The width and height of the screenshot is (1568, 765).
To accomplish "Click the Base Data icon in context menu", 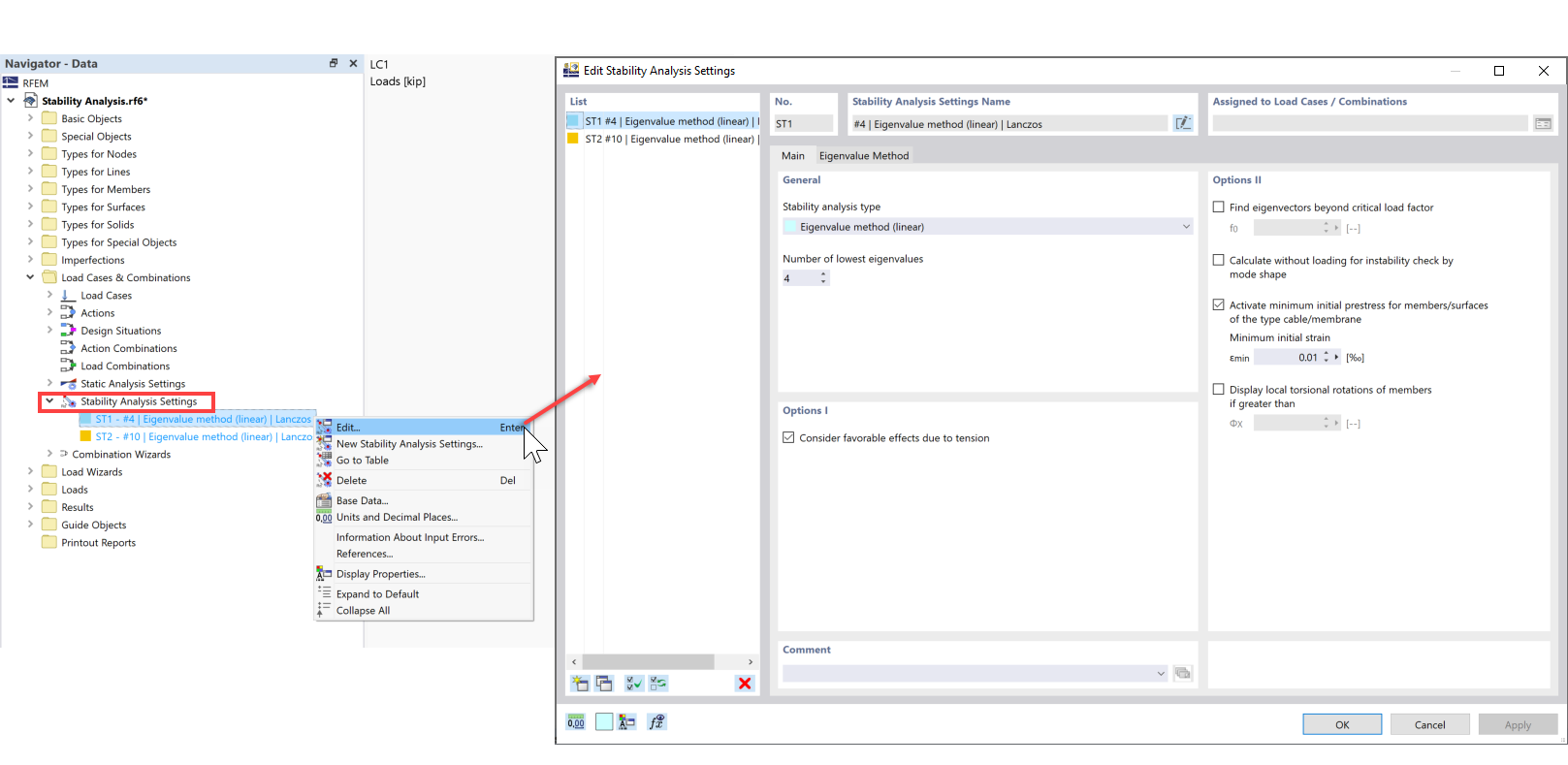I will 324,500.
